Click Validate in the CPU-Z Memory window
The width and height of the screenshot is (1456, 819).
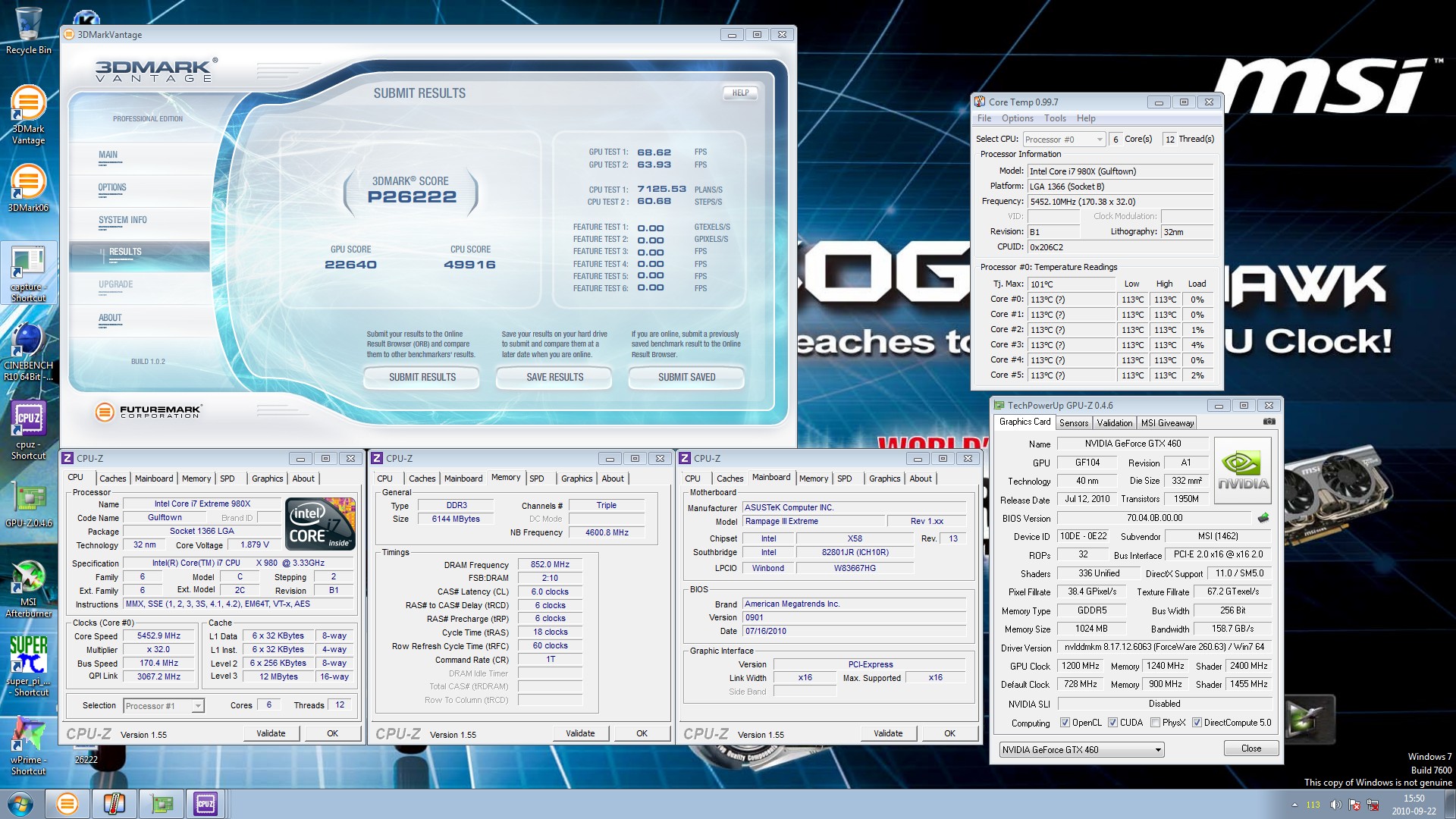tap(580, 733)
